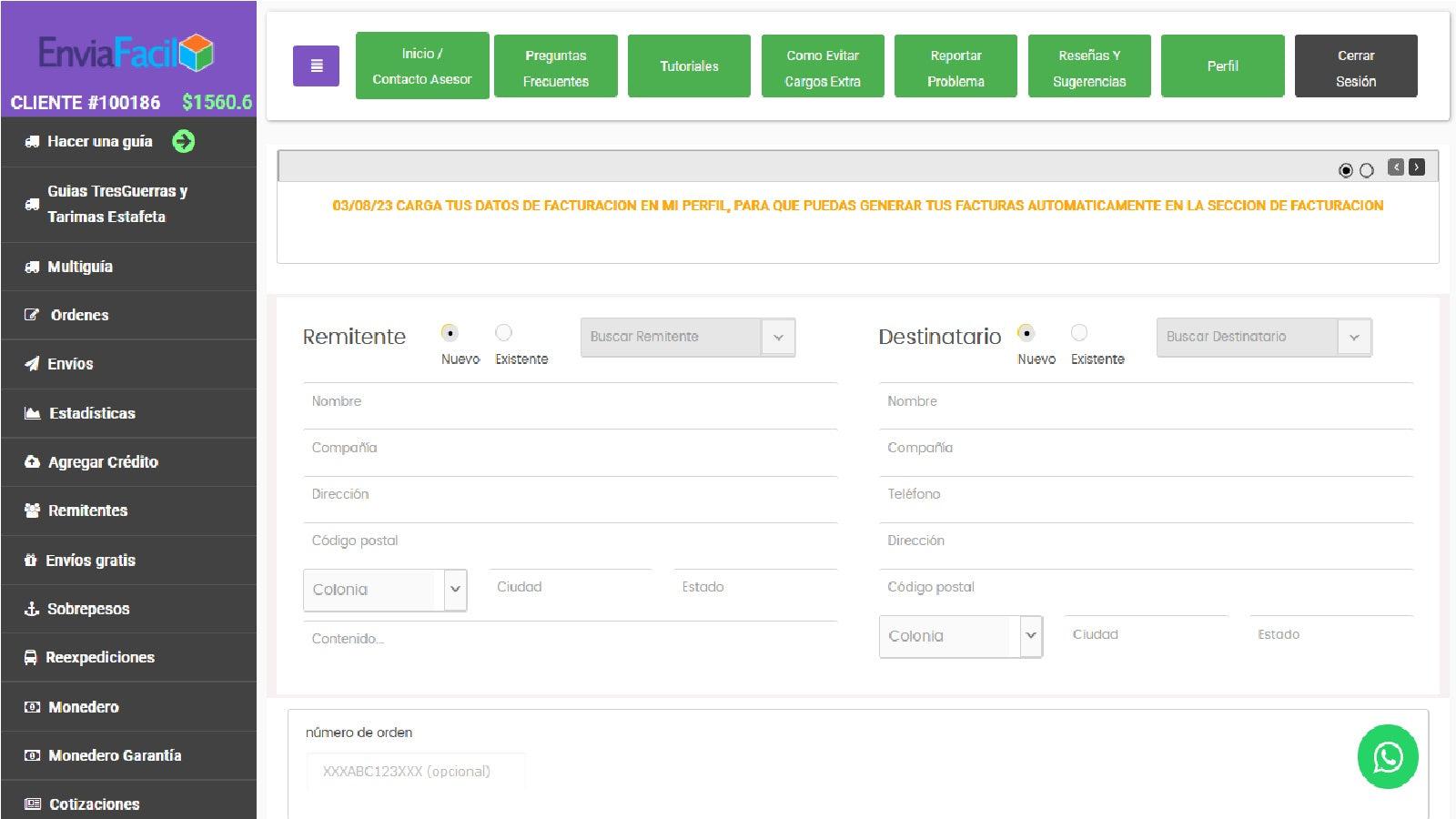Click green arrow next to Hacer una guía

(184, 141)
